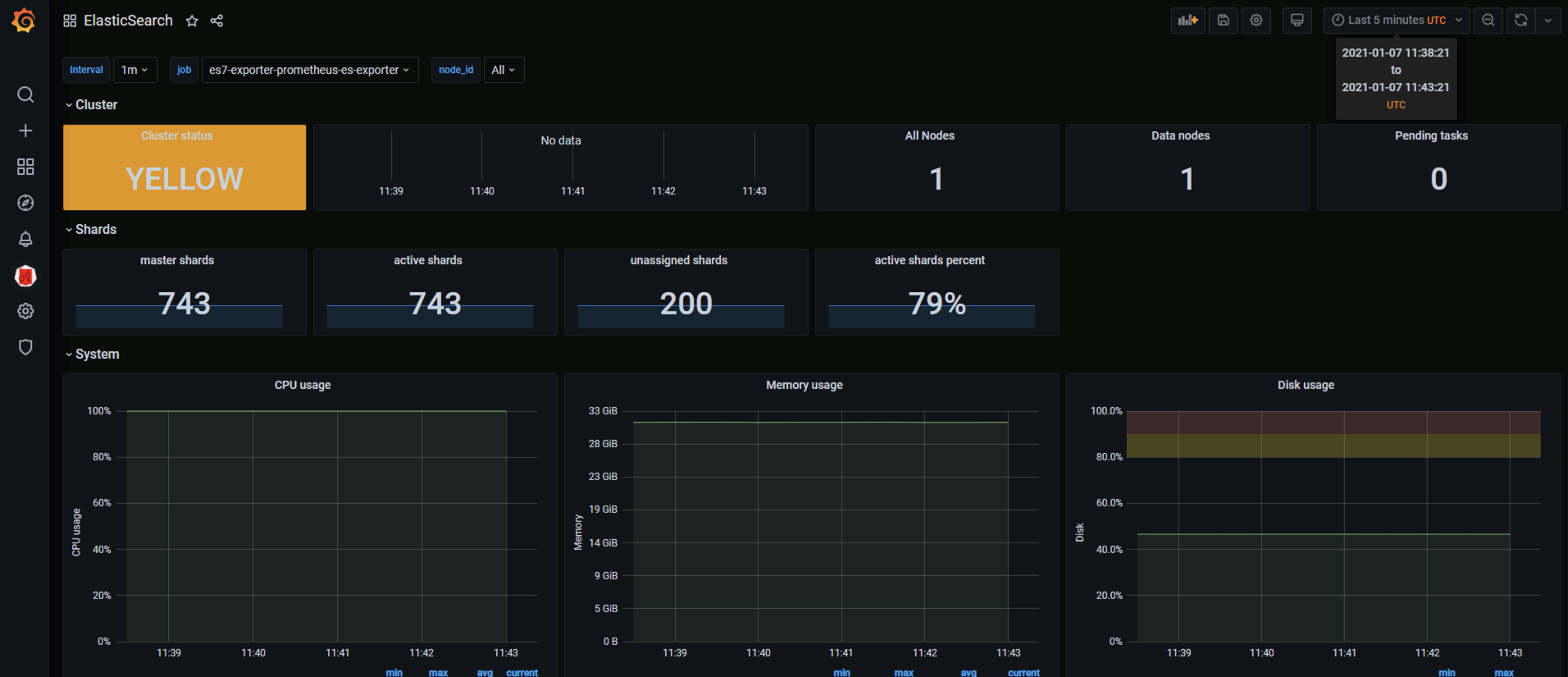Image resolution: width=1568 pixels, height=677 pixels.
Task: Open the Data nodes panel title menu
Action: pos(1180,135)
